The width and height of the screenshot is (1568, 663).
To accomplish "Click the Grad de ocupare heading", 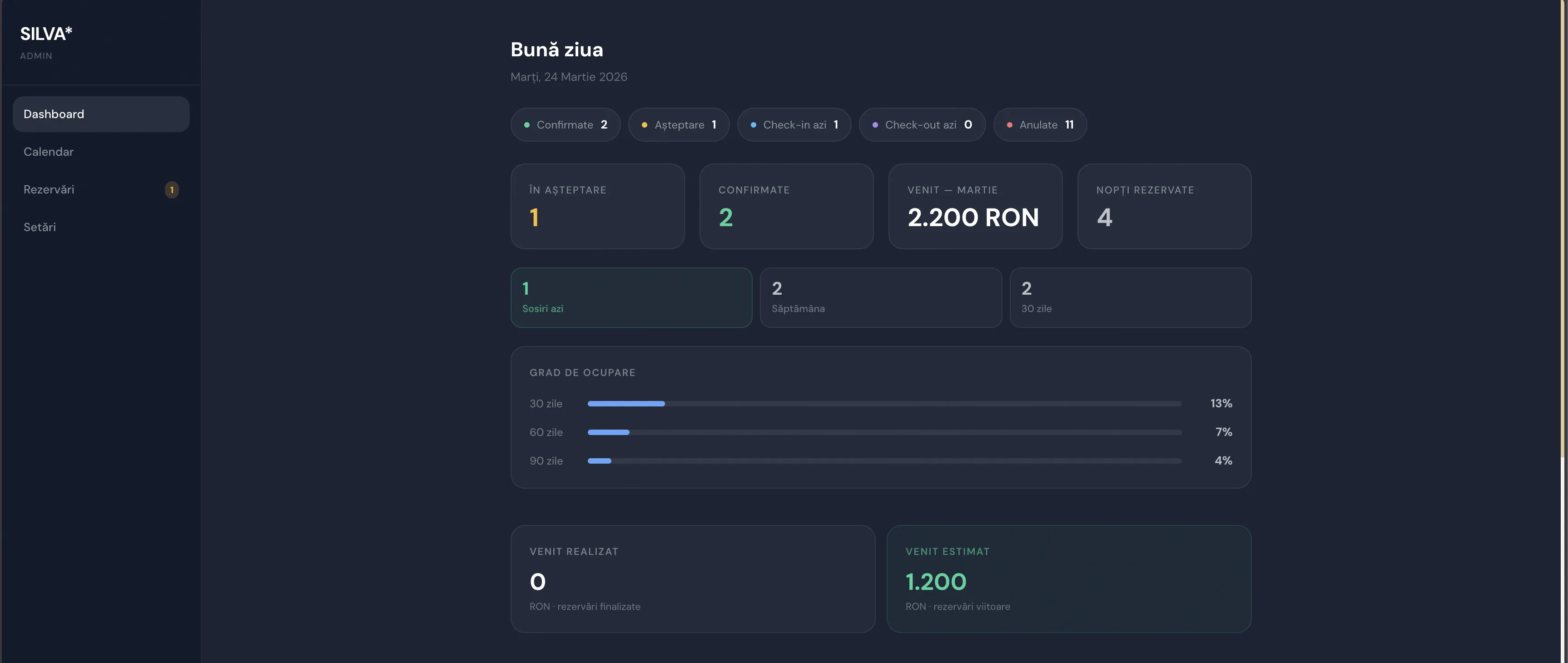I will (582, 372).
